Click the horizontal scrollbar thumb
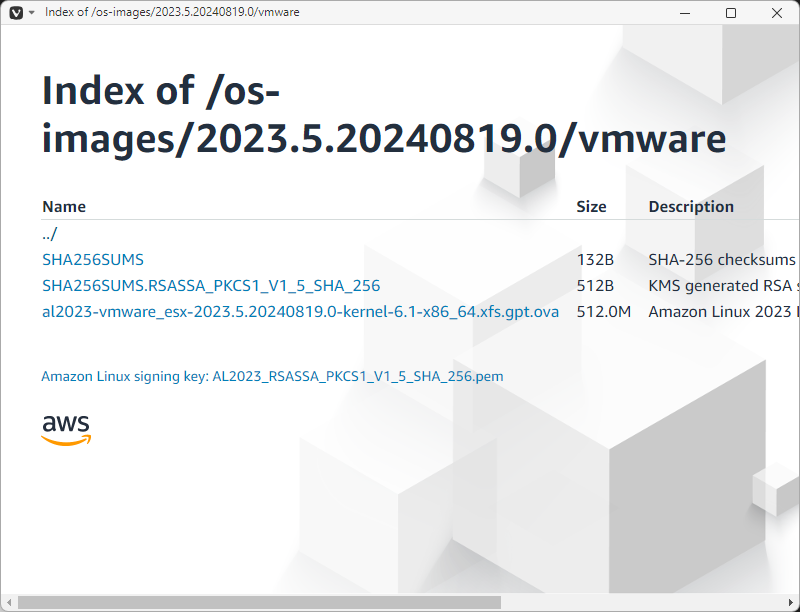 tap(258, 603)
